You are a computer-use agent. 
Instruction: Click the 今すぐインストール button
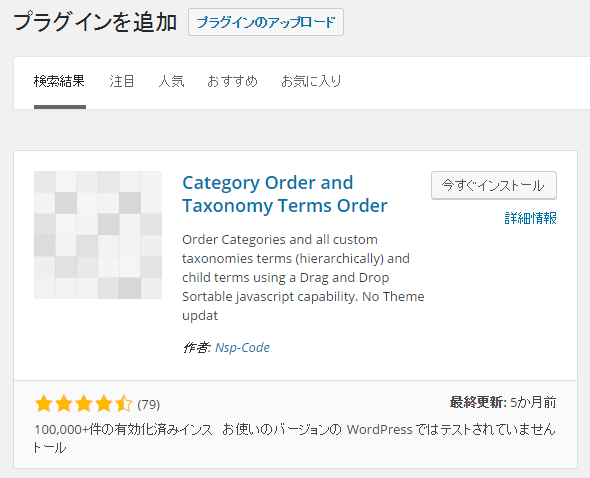click(494, 186)
